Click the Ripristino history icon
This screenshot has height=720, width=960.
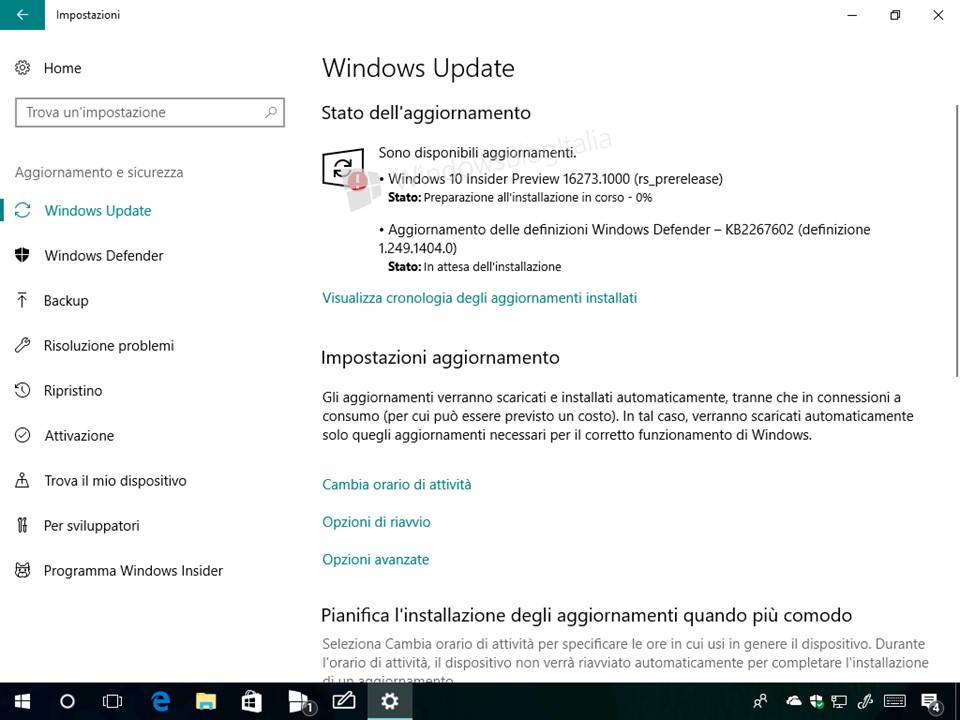23,391
